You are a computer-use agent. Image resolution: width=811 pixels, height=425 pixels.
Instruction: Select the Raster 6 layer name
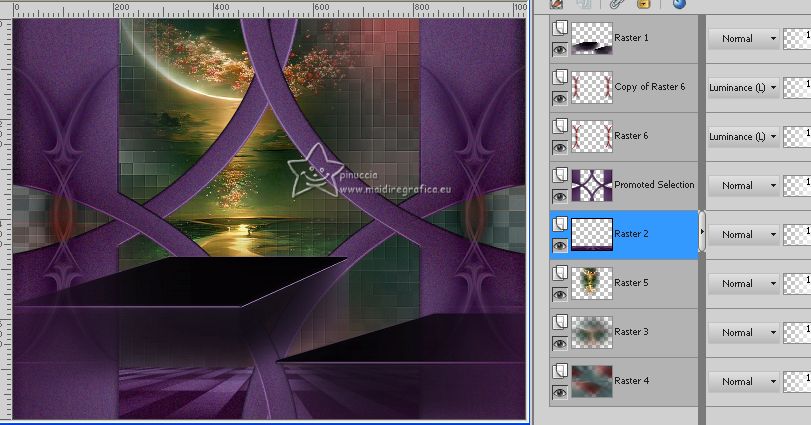[x=631, y=136]
